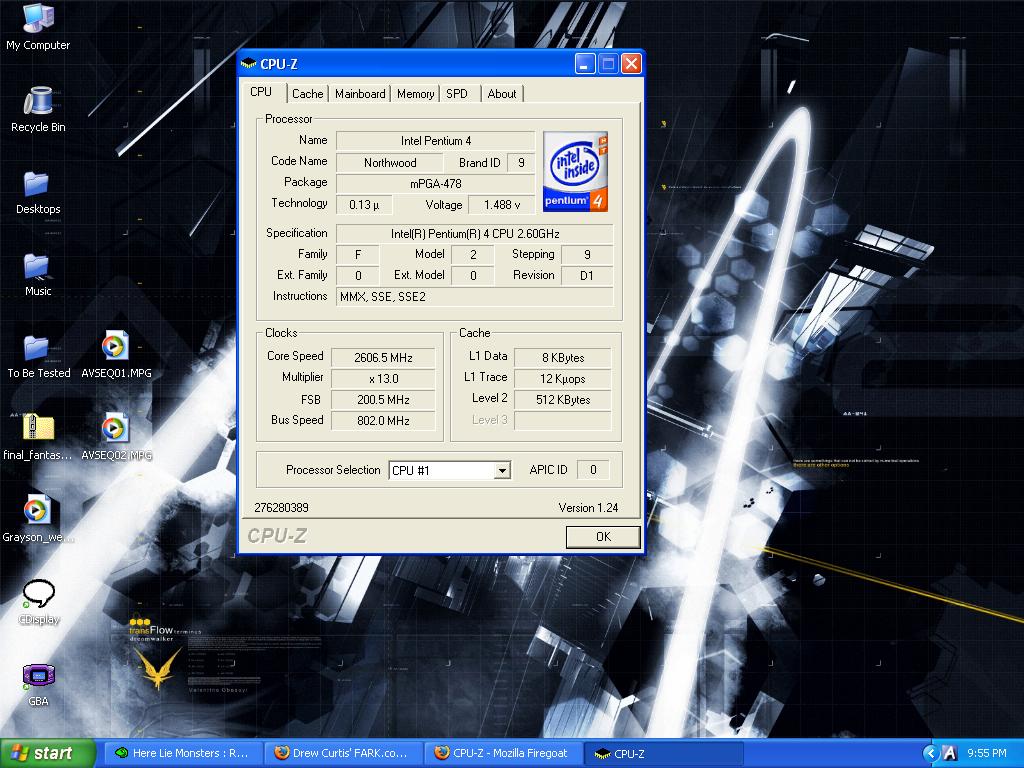The height and width of the screenshot is (768, 1024).
Task: Click the Ext. Family value 0
Action: (358, 276)
